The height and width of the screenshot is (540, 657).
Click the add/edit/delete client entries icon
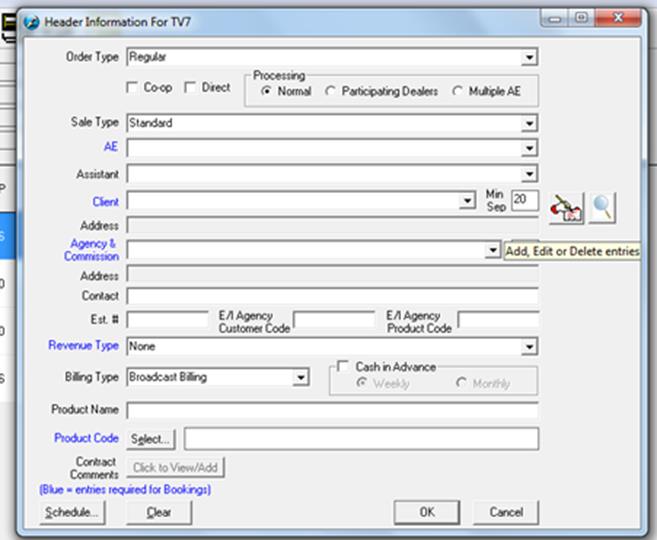(x=566, y=207)
